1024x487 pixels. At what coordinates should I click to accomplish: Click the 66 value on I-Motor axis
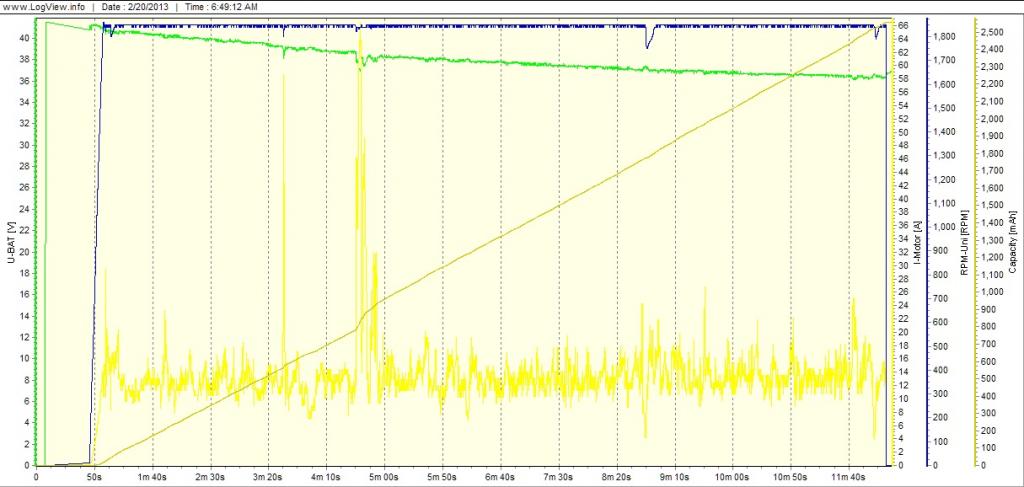coord(900,25)
